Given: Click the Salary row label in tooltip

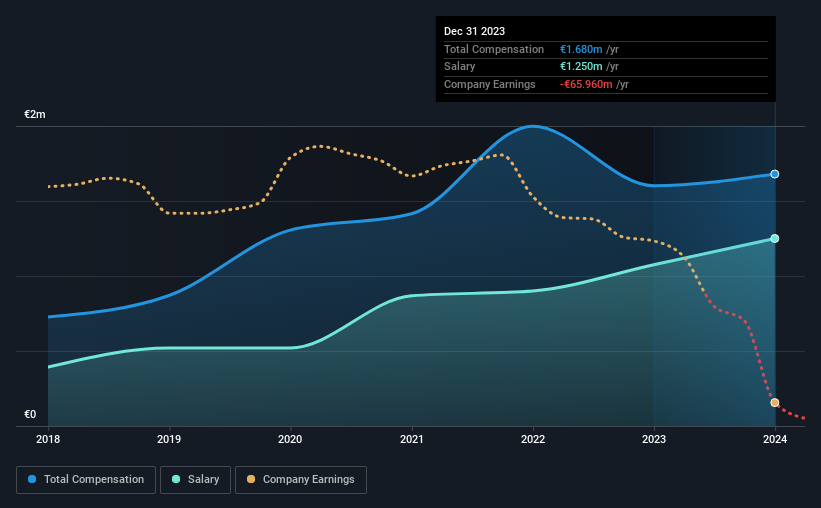Looking at the screenshot, I should [x=460, y=67].
